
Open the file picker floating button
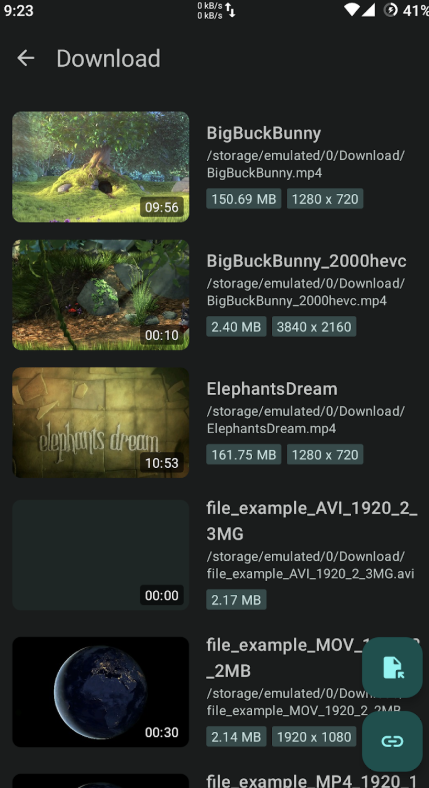(x=392, y=667)
